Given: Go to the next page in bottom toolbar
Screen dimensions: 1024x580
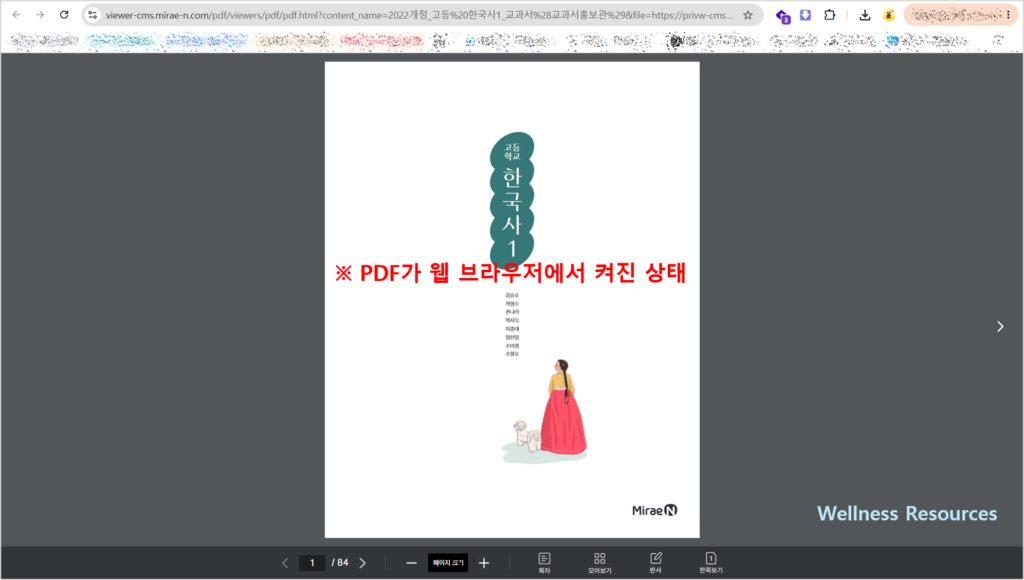Looking at the screenshot, I should pyautogui.click(x=362, y=563).
